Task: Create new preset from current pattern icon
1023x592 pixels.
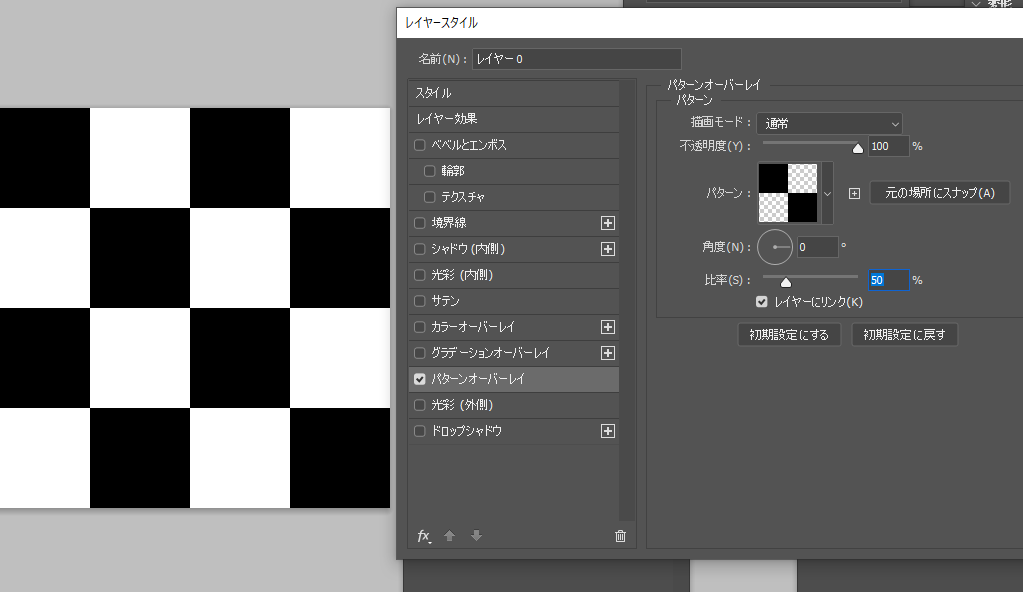Action: coord(854,193)
